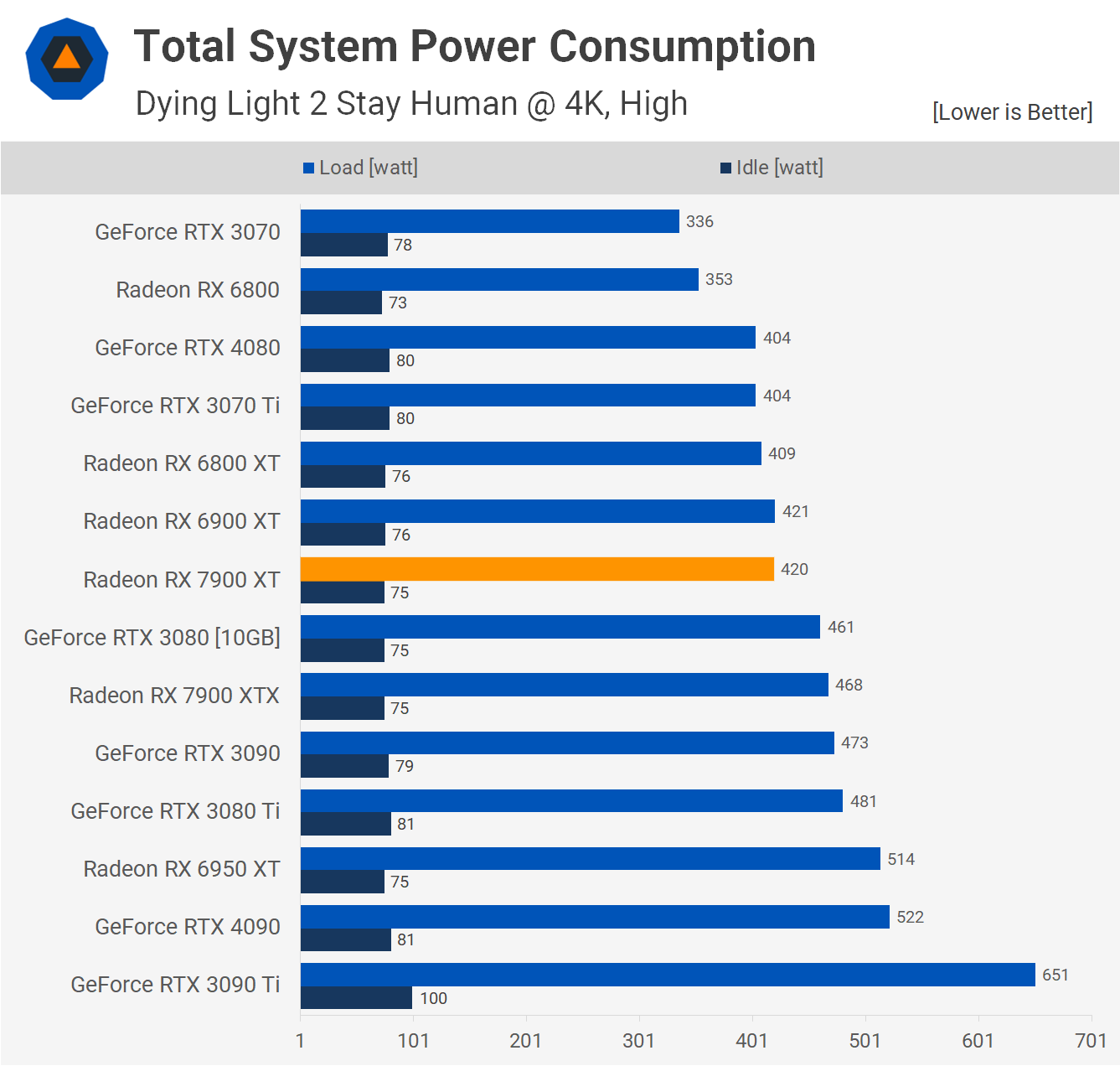Click the Idle [watt] legend color square
The width and height of the screenshot is (1120, 1066).
[725, 168]
